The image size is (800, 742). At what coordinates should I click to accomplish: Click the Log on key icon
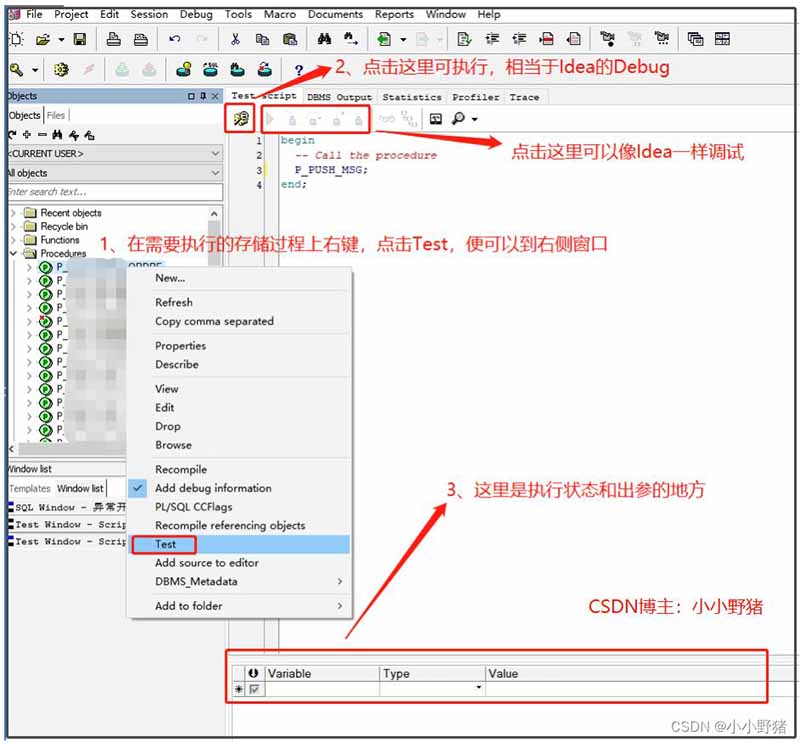click(x=17, y=70)
